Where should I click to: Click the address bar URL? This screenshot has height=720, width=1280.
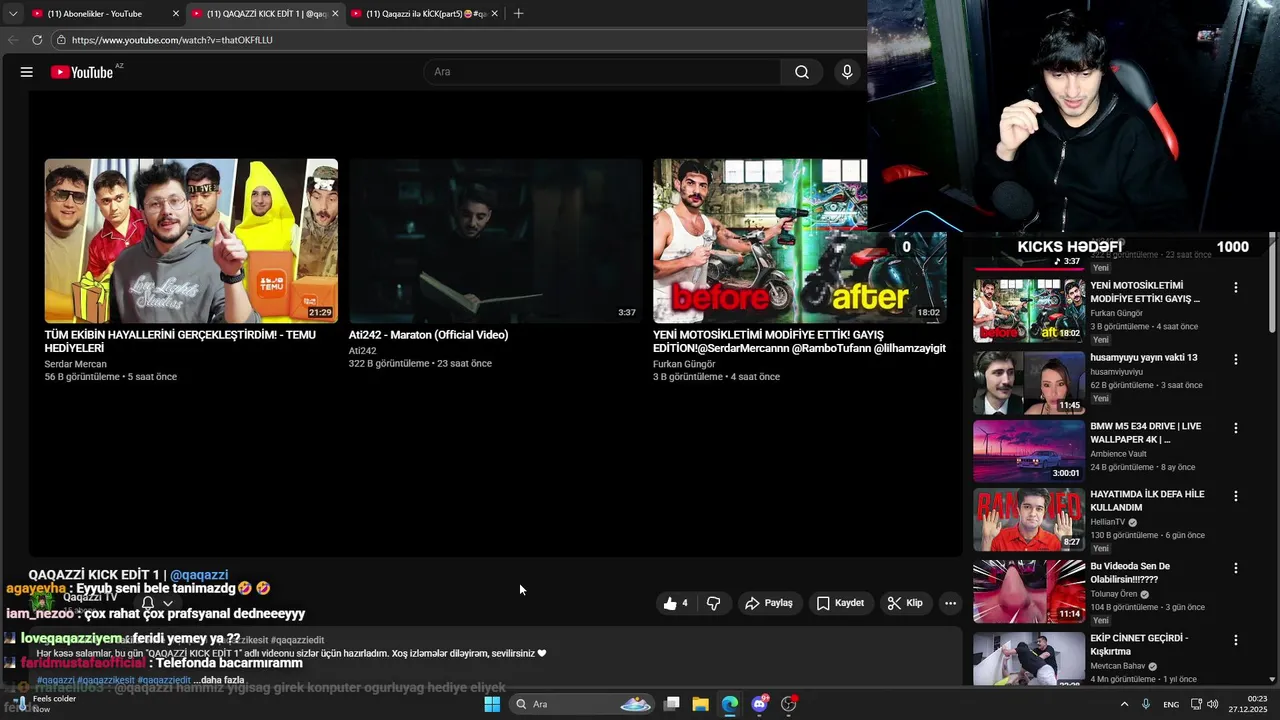click(172, 40)
